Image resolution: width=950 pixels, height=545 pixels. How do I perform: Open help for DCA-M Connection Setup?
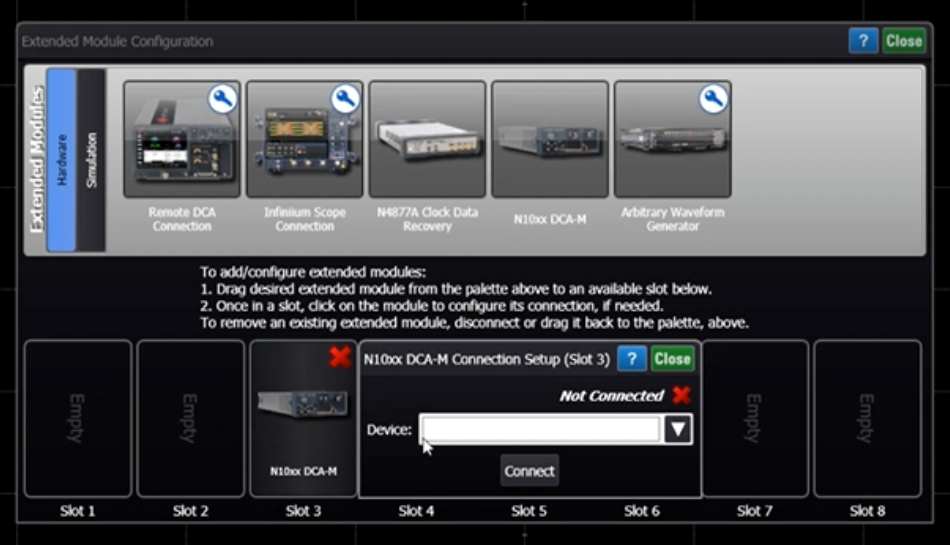pos(631,359)
